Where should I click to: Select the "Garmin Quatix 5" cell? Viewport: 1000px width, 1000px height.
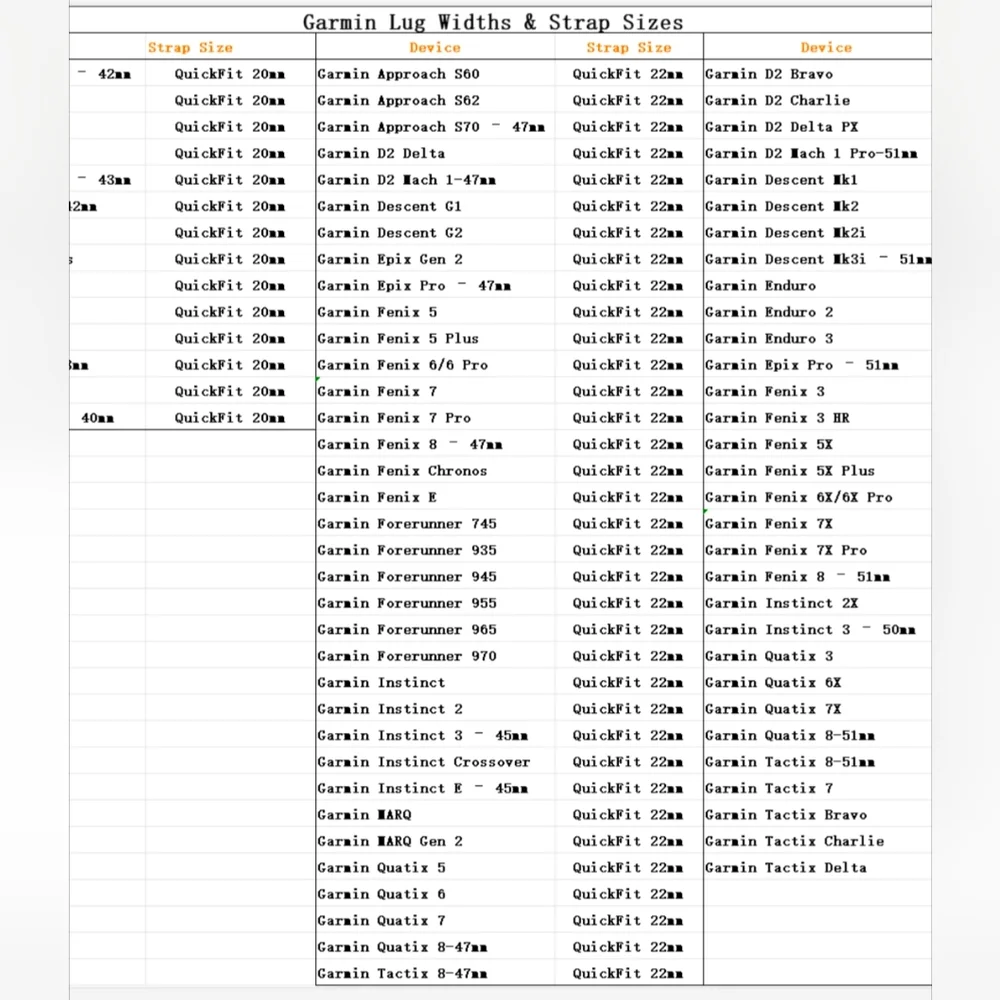click(x=436, y=868)
